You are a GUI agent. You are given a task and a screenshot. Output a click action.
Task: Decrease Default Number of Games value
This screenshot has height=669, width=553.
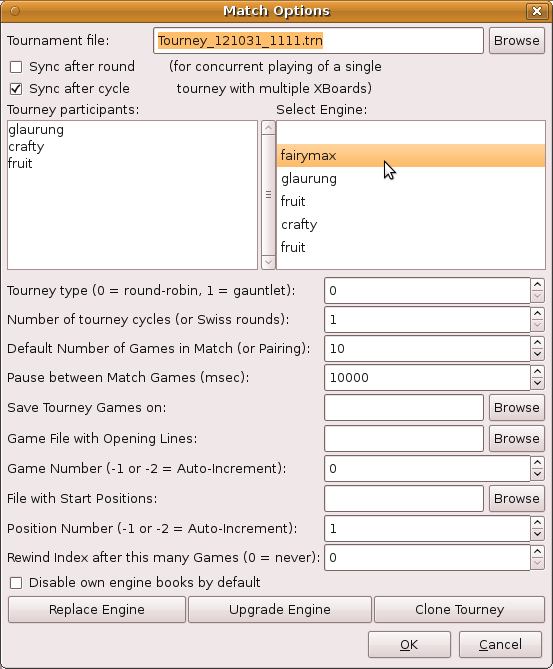537,355
